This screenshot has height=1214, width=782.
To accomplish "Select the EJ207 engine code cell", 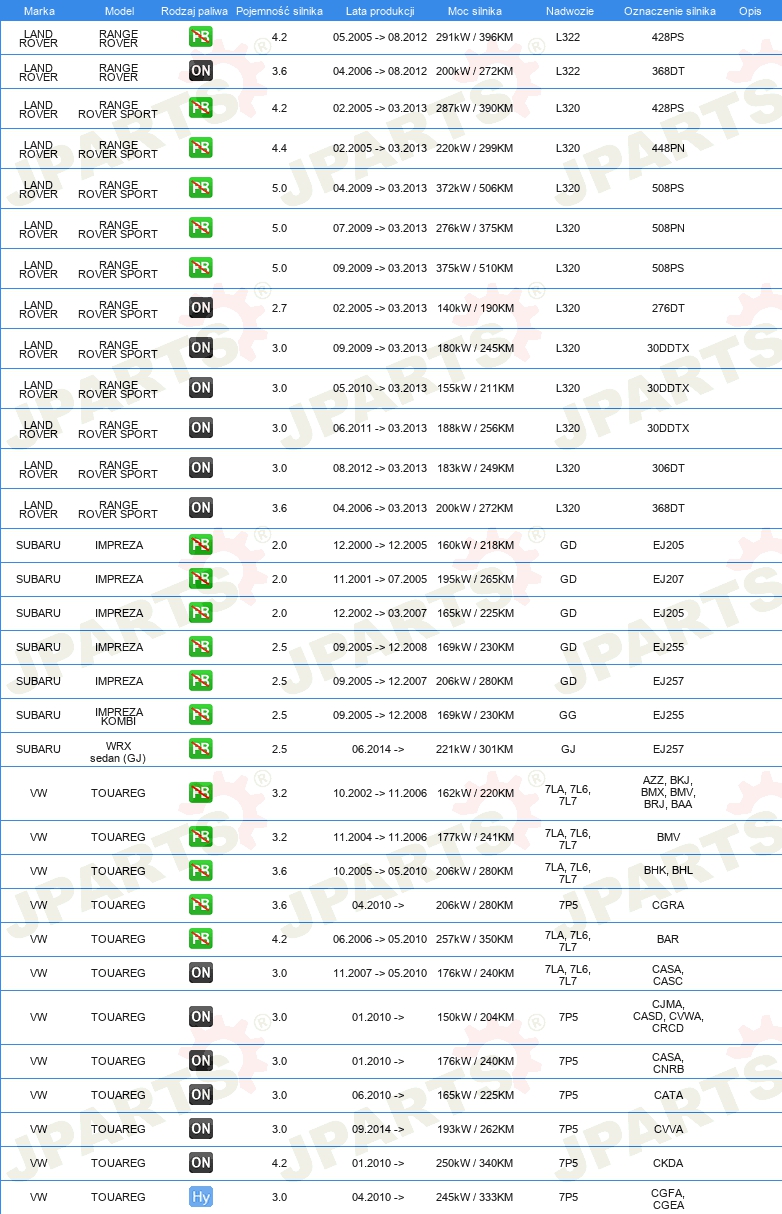I will [x=668, y=579].
